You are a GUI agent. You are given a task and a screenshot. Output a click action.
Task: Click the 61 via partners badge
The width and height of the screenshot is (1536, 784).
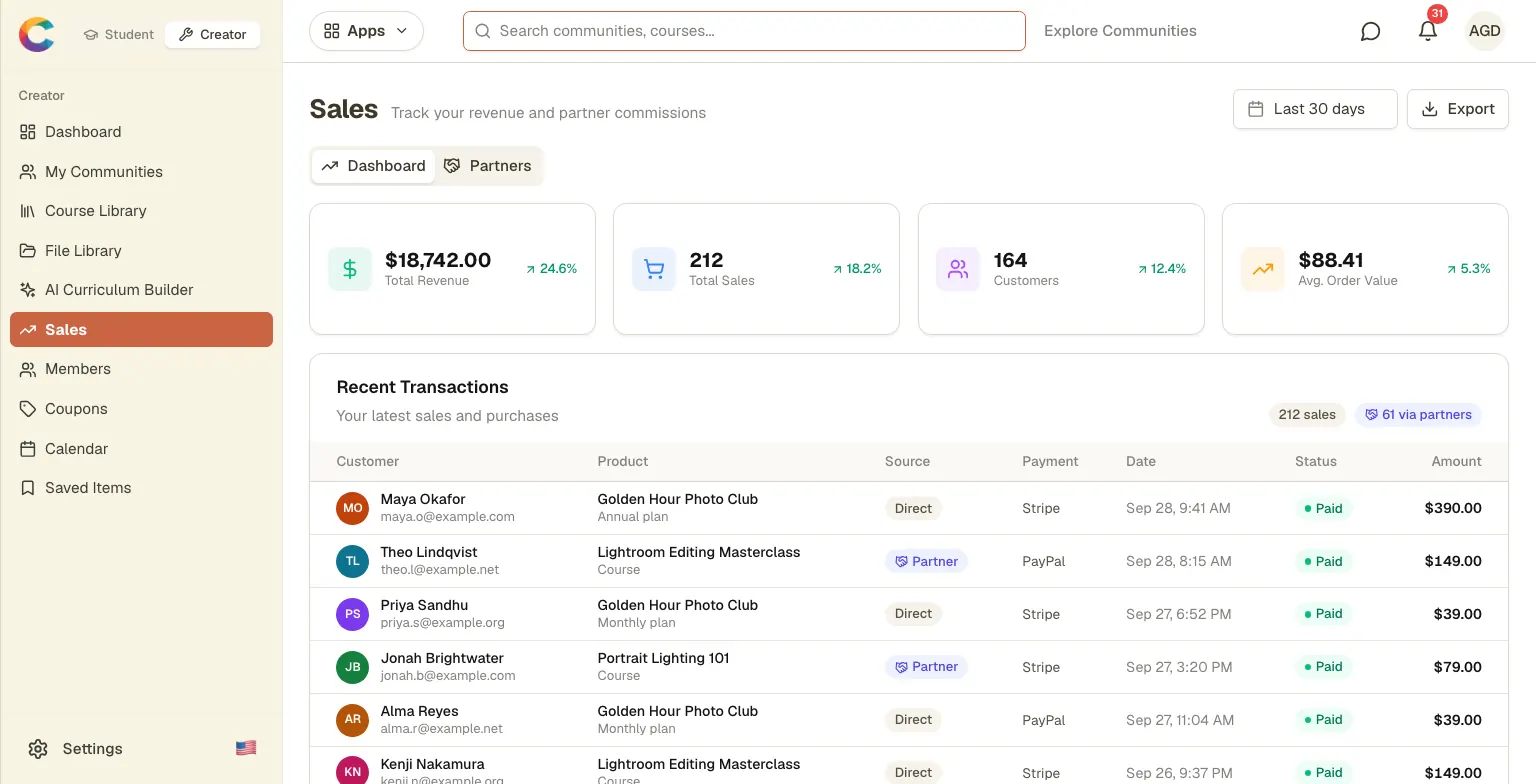[x=1418, y=415]
